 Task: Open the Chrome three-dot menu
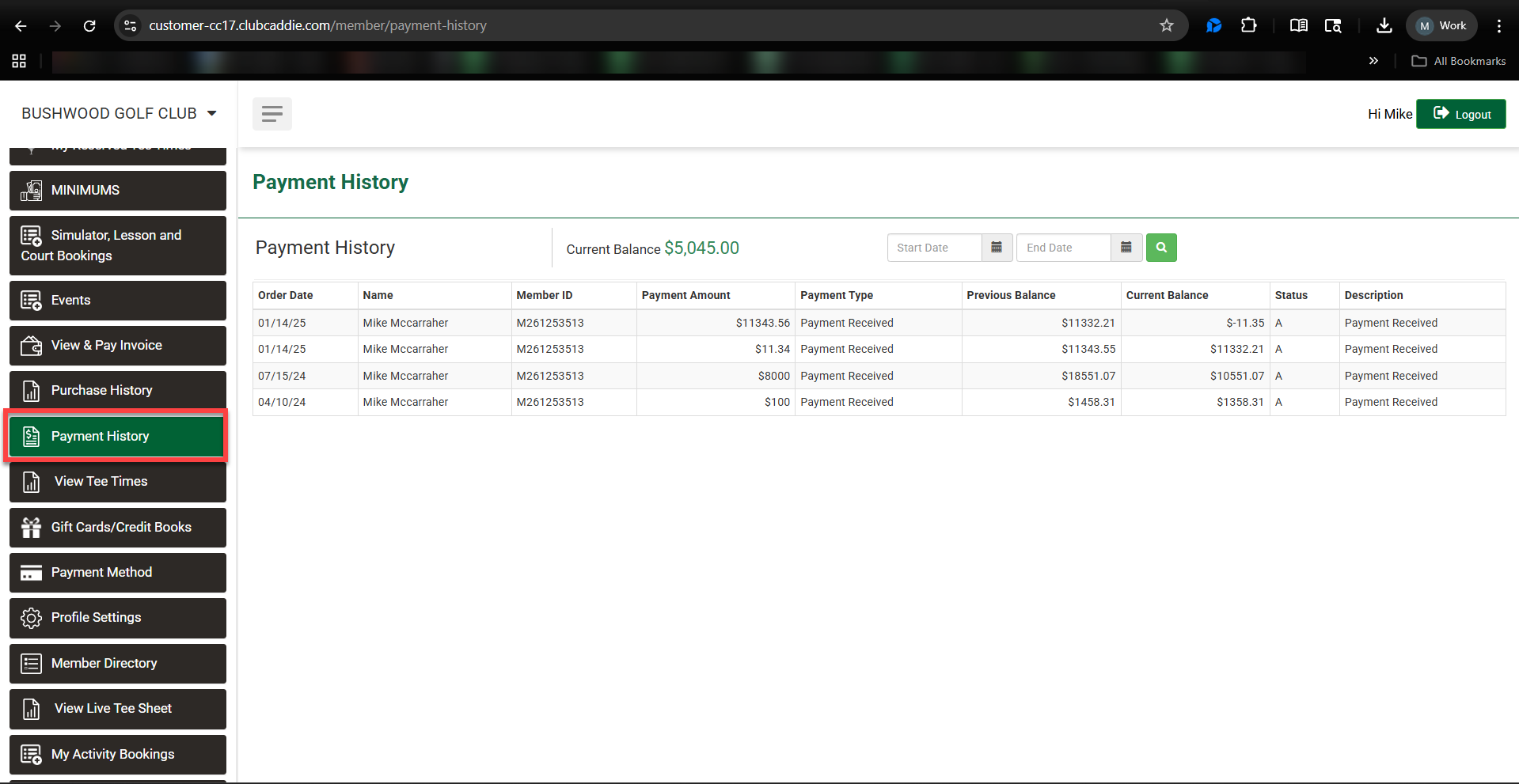(x=1498, y=25)
